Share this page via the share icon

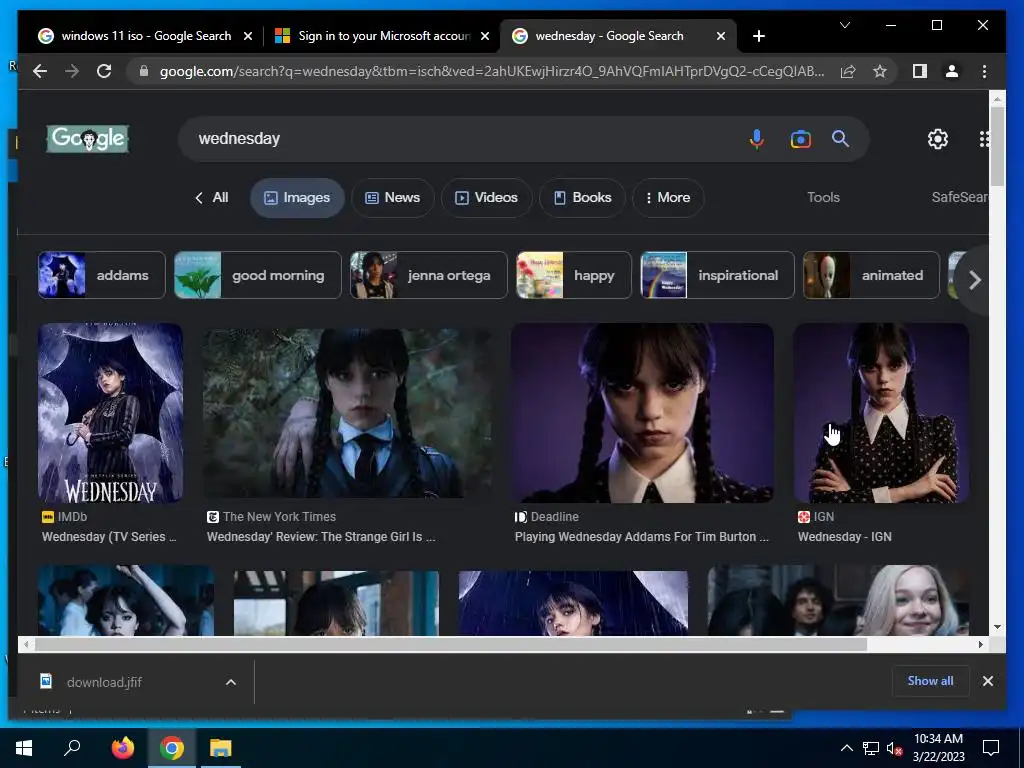(x=848, y=71)
